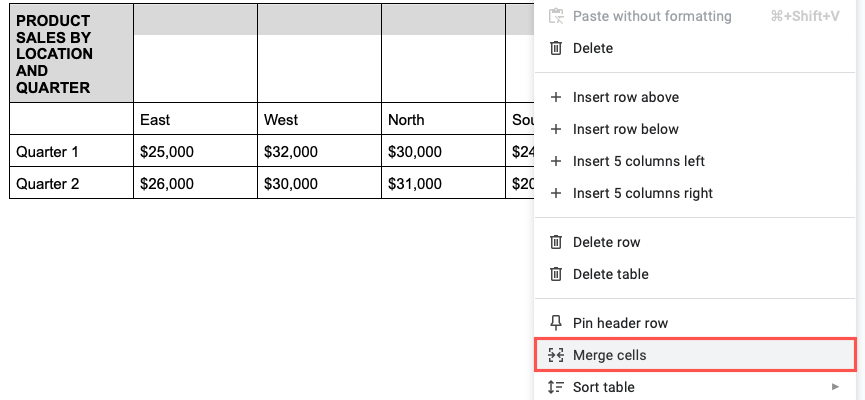The height and width of the screenshot is (400, 865).
Task: Click the pin icon for Pin header row
Action: (x=556, y=323)
